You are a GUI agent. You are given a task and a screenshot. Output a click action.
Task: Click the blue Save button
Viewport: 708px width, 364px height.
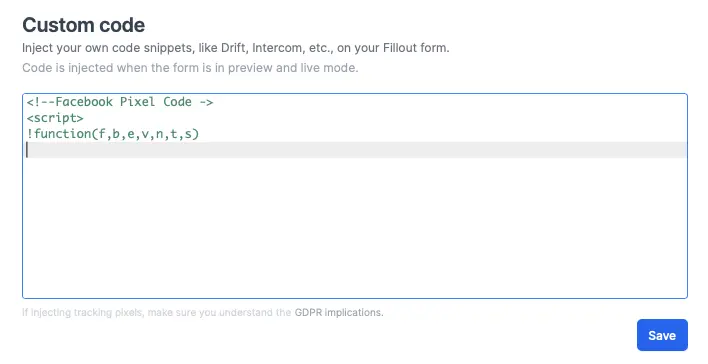coord(662,335)
